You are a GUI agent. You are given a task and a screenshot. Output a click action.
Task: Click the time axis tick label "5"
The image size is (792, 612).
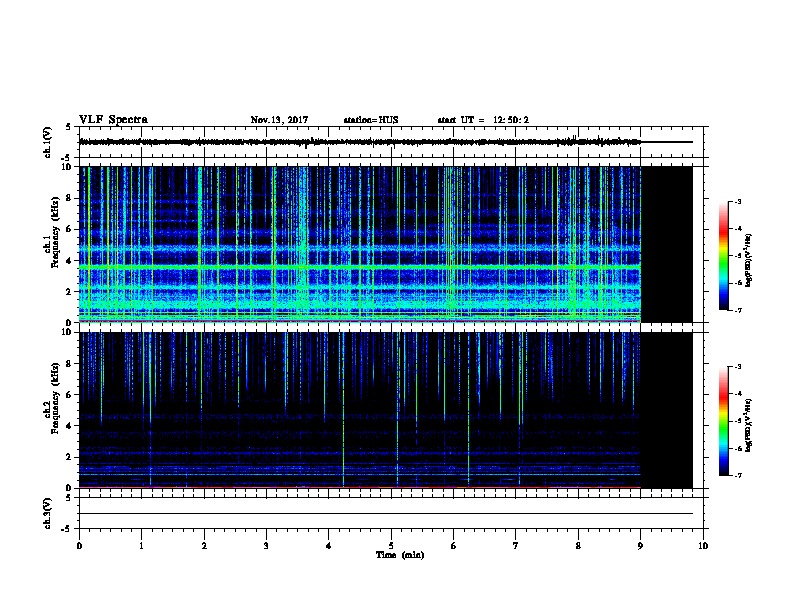point(391,545)
